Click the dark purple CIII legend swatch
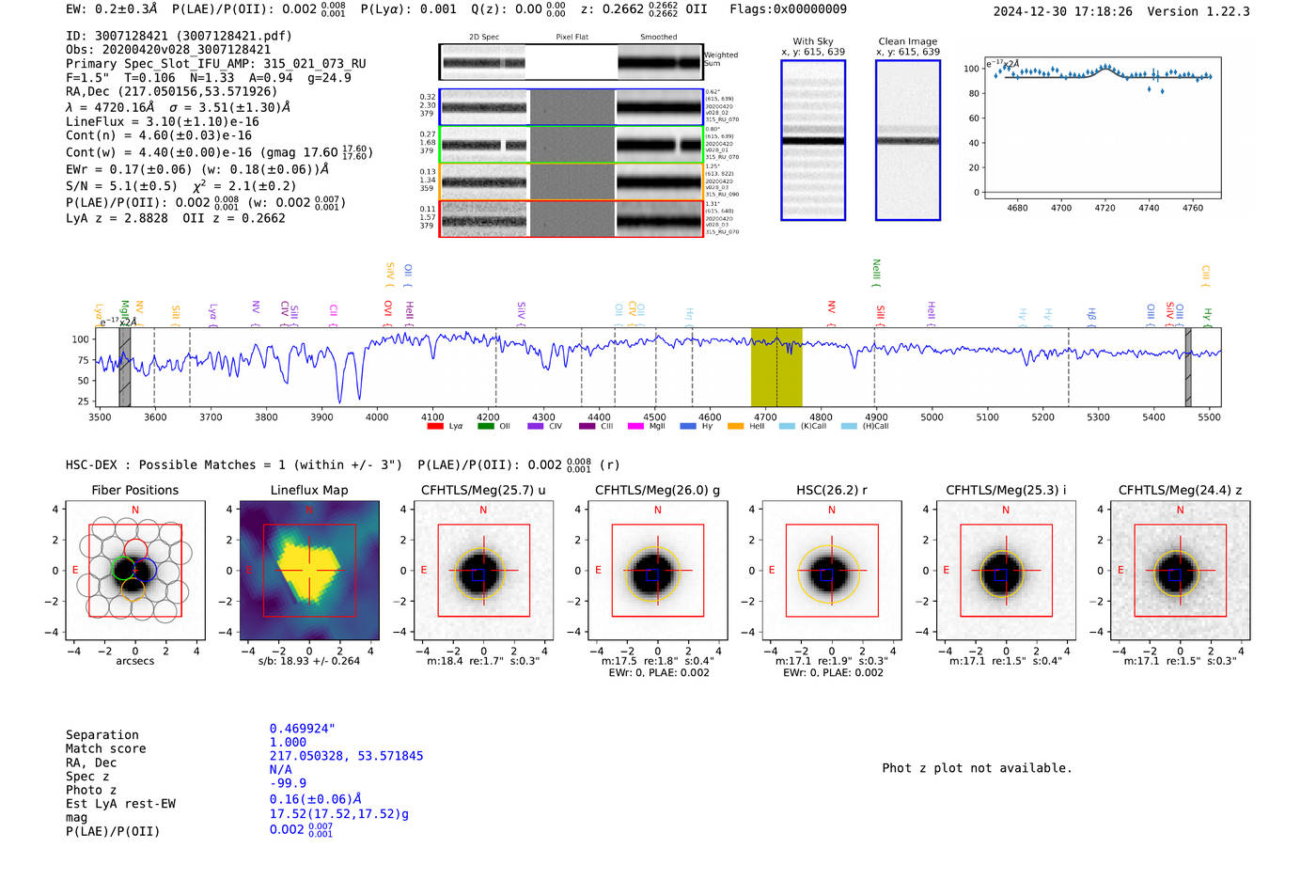The height and width of the screenshot is (896, 1316). [587, 426]
